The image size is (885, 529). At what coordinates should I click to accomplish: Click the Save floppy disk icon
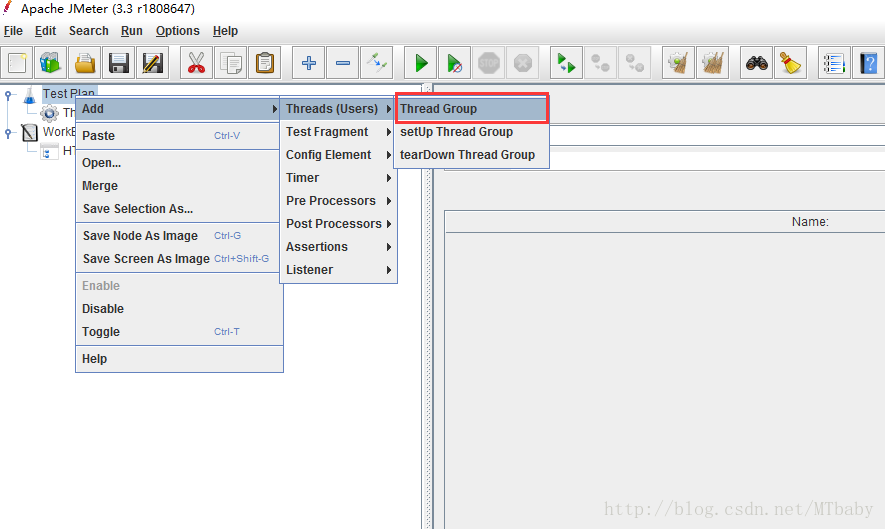[x=119, y=63]
